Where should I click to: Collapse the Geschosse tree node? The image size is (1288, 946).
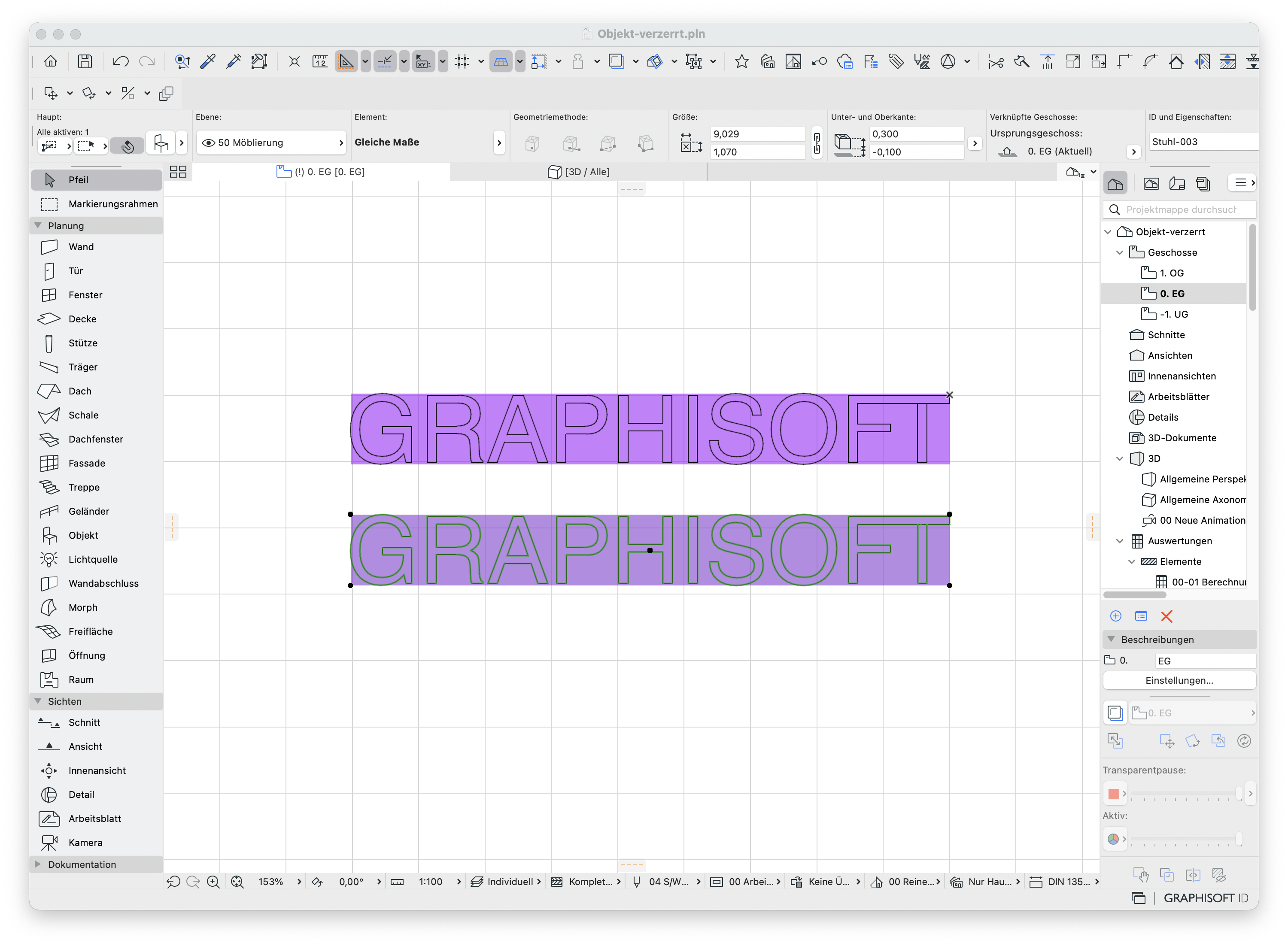1120,252
